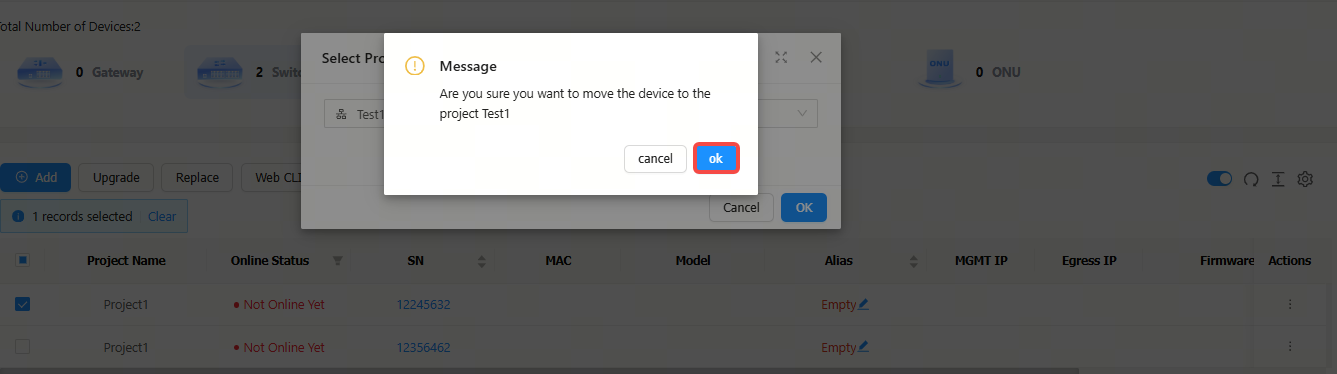
Task: Uncheck the checkbox for device 12245632
Action: [22, 304]
